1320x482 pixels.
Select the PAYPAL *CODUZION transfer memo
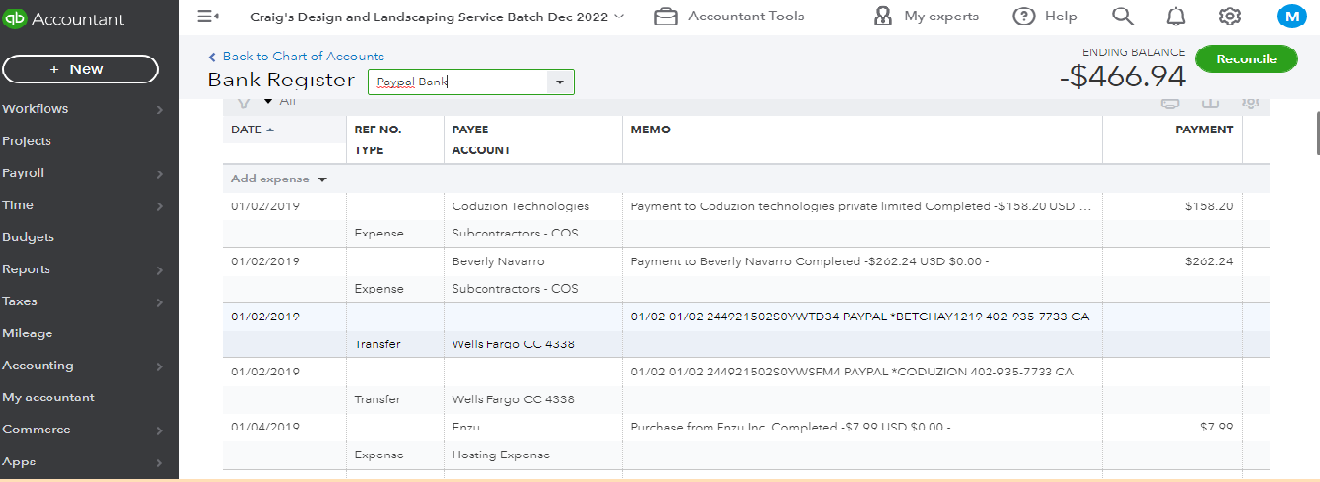click(852, 372)
